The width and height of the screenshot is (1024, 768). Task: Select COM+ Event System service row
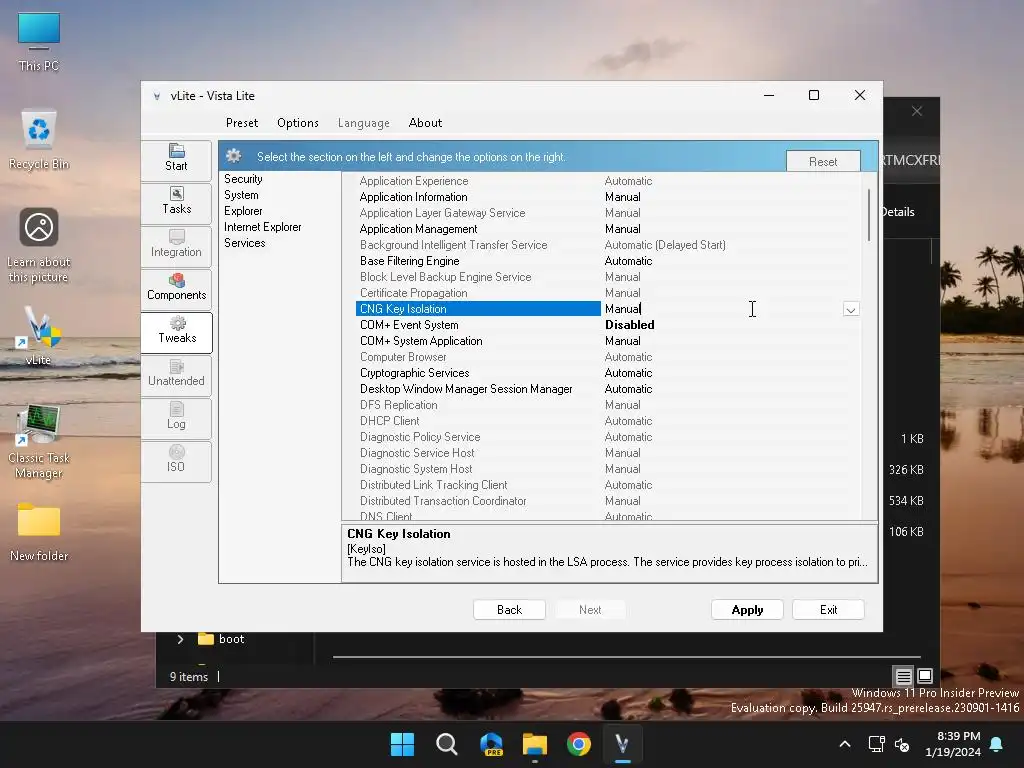click(x=609, y=325)
